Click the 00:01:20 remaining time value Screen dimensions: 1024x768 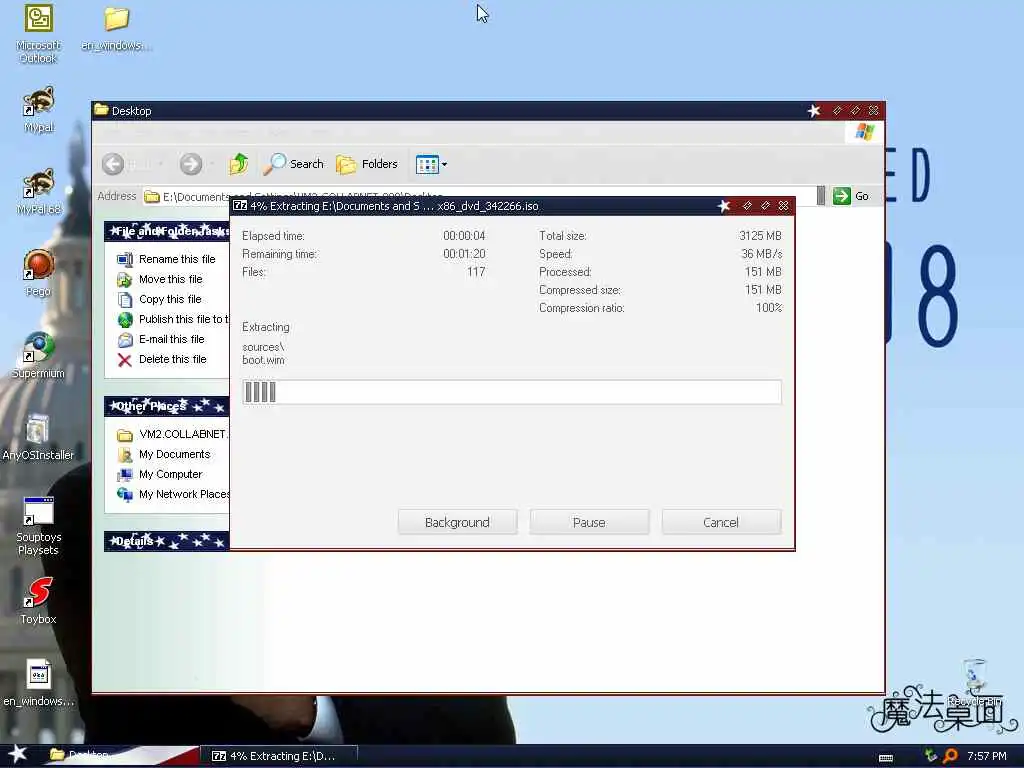coord(464,254)
